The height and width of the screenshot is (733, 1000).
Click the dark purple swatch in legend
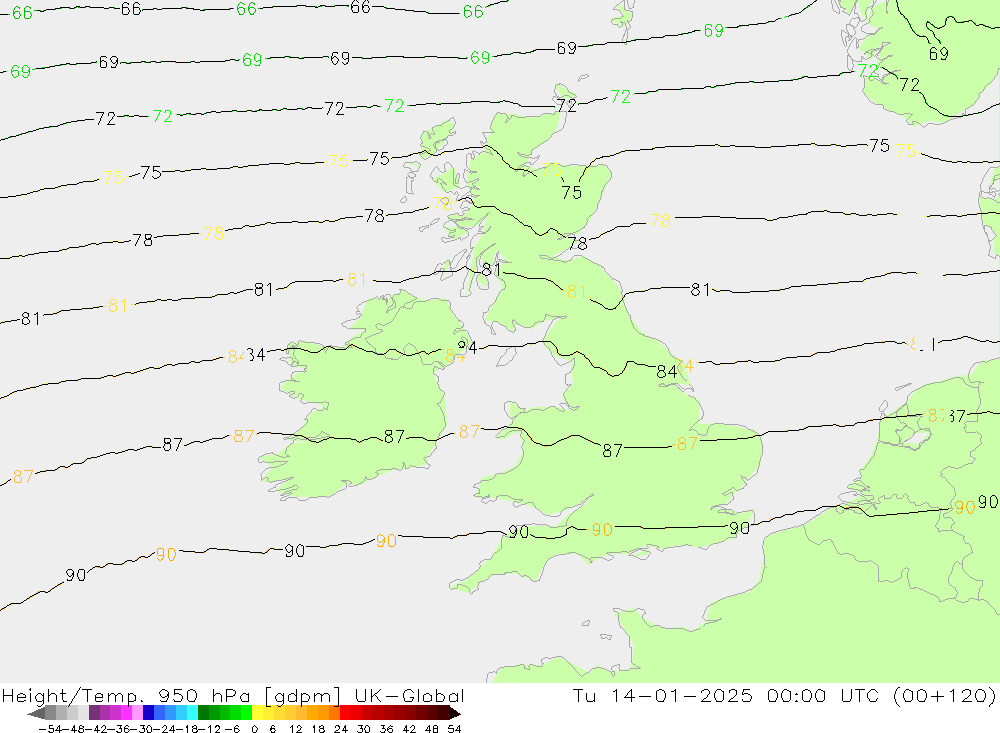point(94,713)
